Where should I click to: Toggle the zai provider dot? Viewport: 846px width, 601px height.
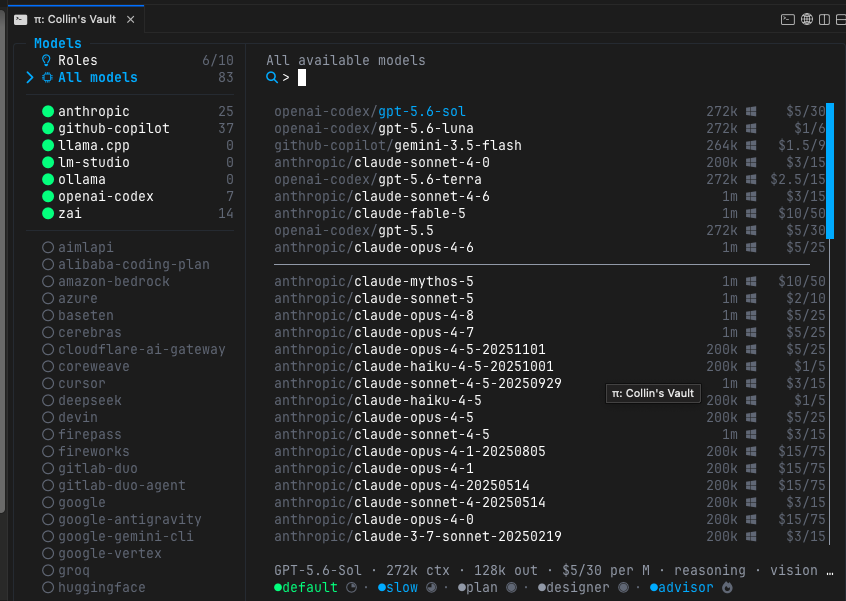[48, 214]
